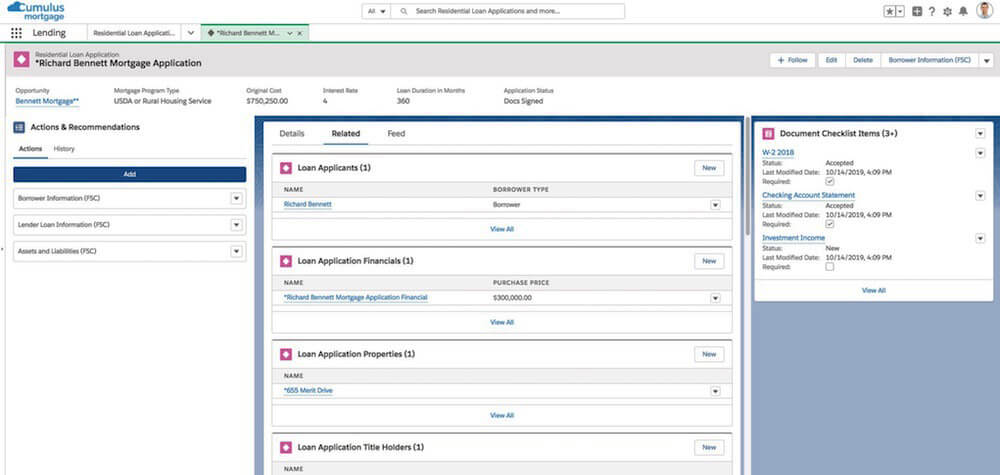Expand Assets and Liabilities (FSC) dropdown
This screenshot has height=475, width=1000.
236,251
